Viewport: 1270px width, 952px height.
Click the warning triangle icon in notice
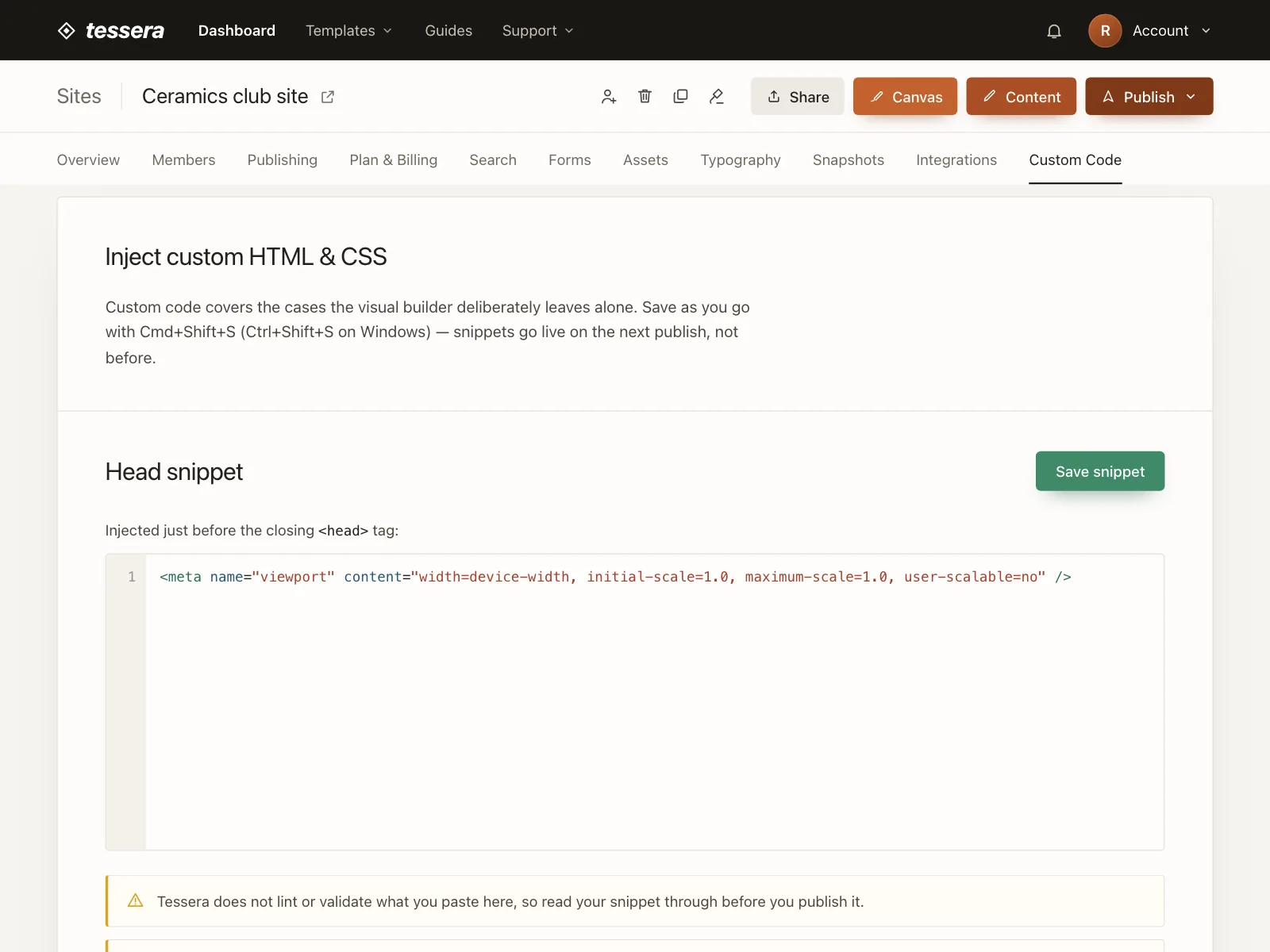(136, 900)
